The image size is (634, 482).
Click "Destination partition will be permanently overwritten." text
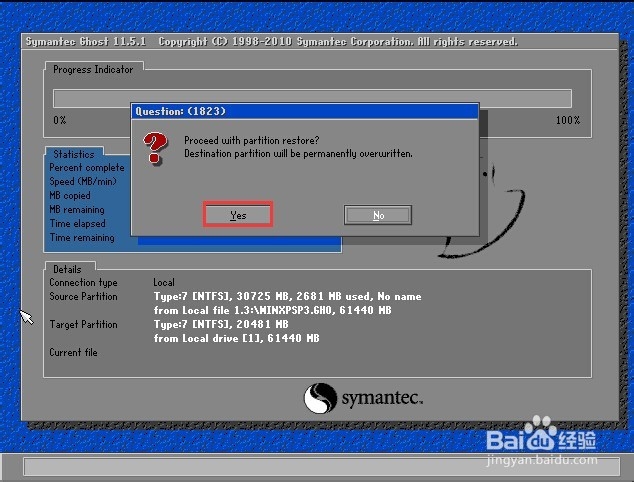tap(298, 154)
